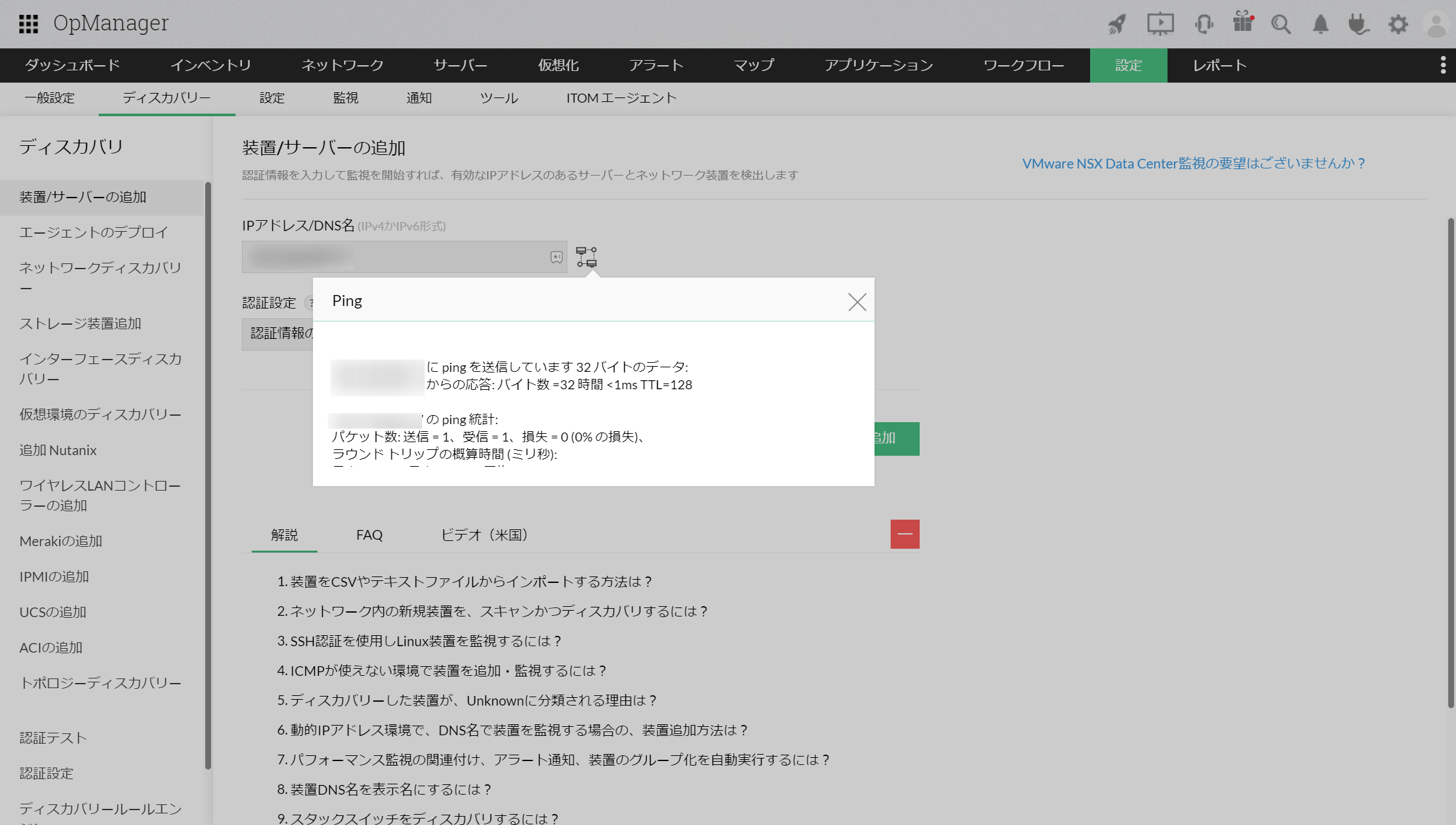The width and height of the screenshot is (1456, 825).
Task: Open the SSH認証 Linux監視 help link
Action: pos(425,641)
